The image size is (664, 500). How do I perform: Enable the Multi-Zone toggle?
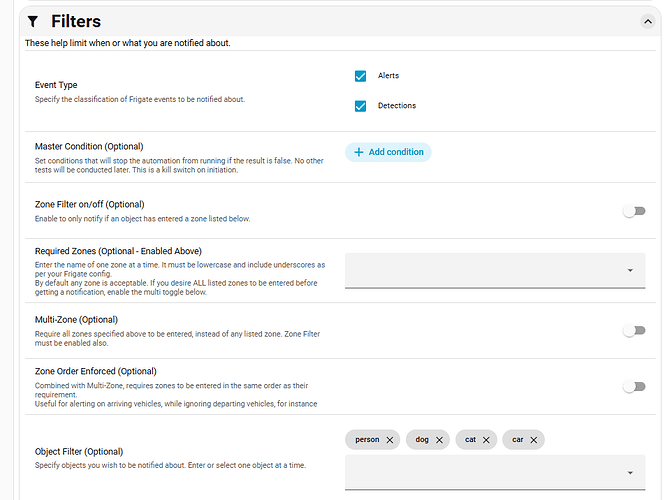coord(634,330)
